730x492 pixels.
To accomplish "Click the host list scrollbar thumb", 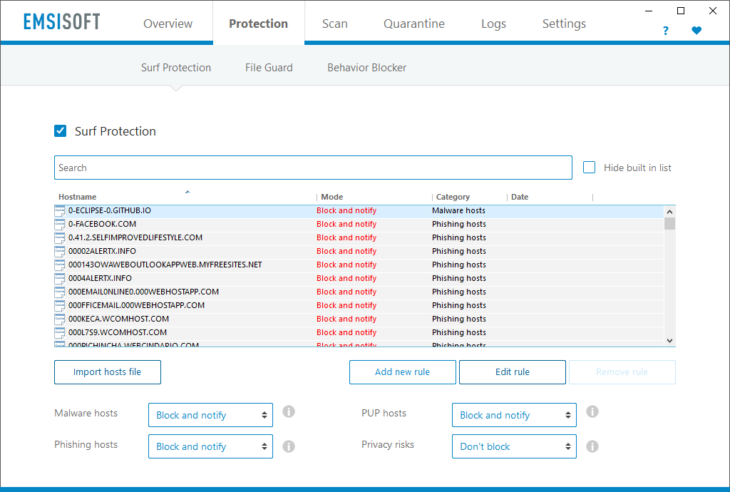I will 669,224.
